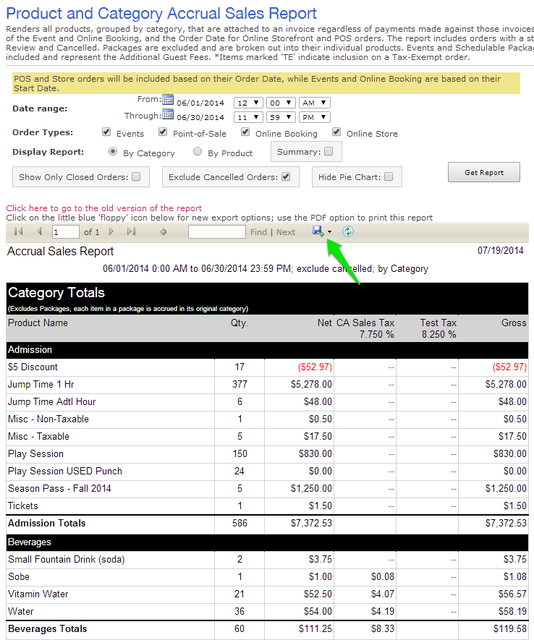Go to first page of report
Screen dimensions: 534x640
(18, 231)
